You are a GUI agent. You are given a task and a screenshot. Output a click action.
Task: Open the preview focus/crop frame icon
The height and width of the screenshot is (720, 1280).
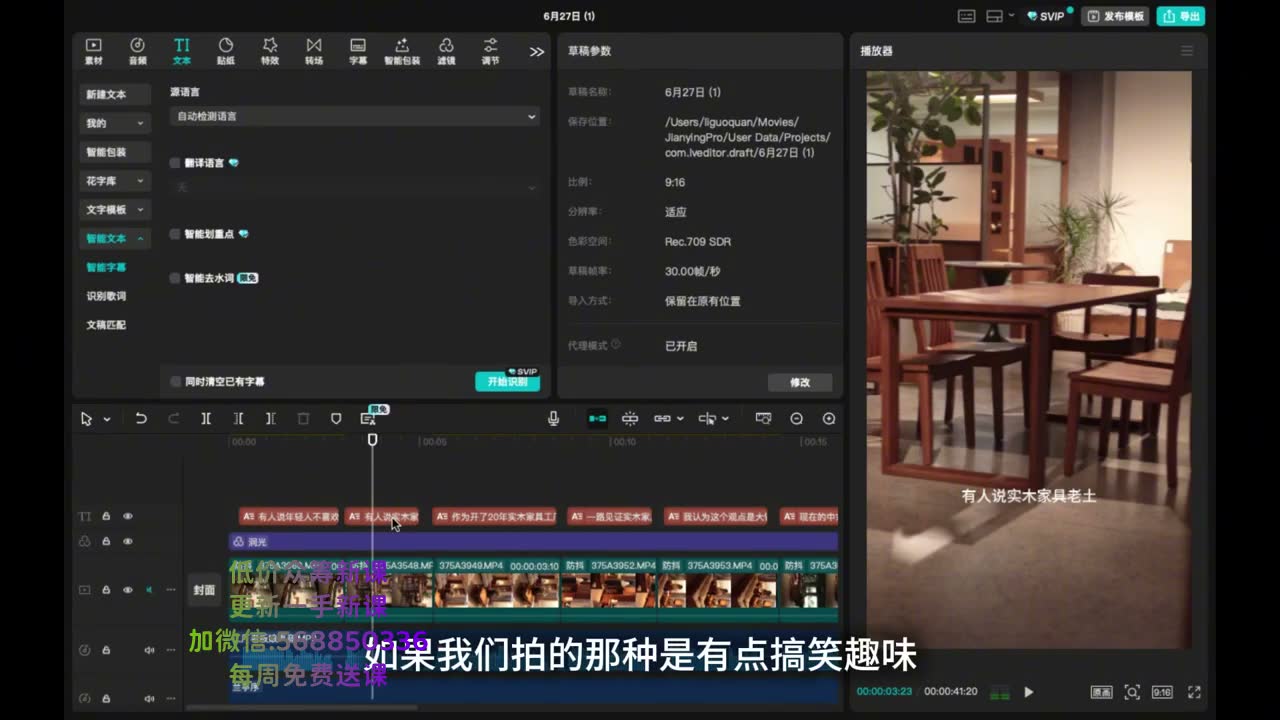(x=1132, y=692)
